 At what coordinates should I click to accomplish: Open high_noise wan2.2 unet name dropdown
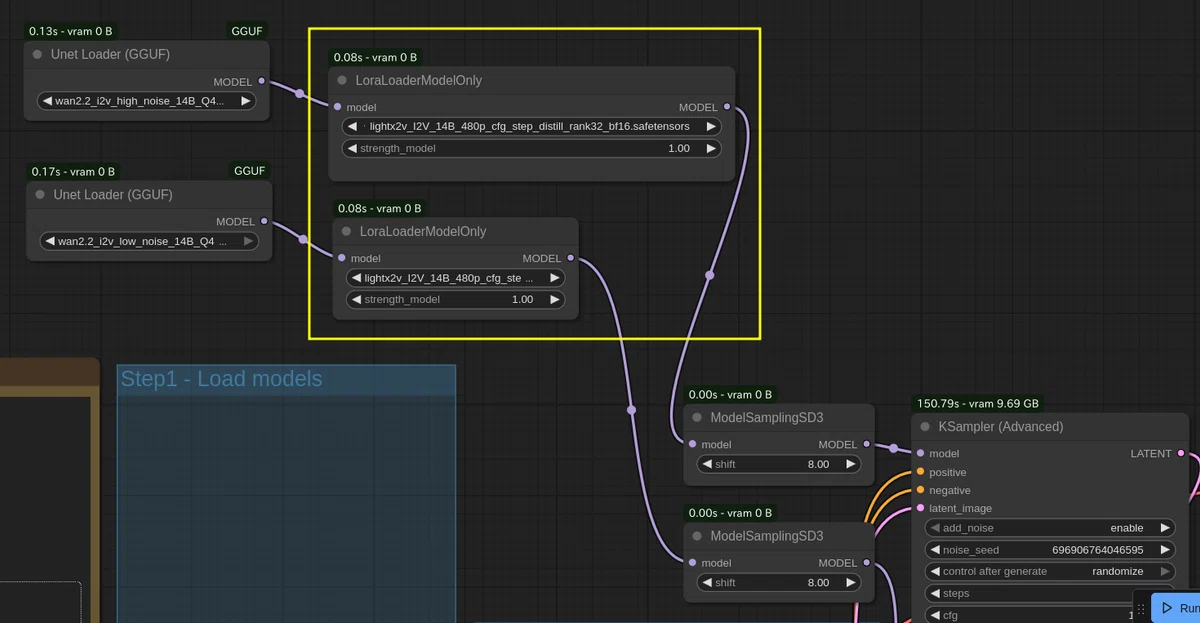[x=146, y=101]
